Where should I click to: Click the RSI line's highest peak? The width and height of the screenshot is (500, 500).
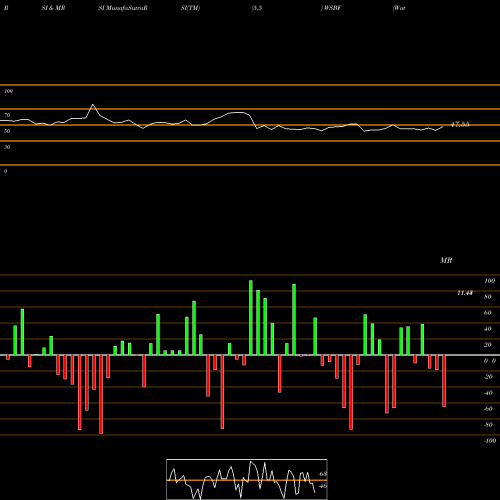[93, 105]
